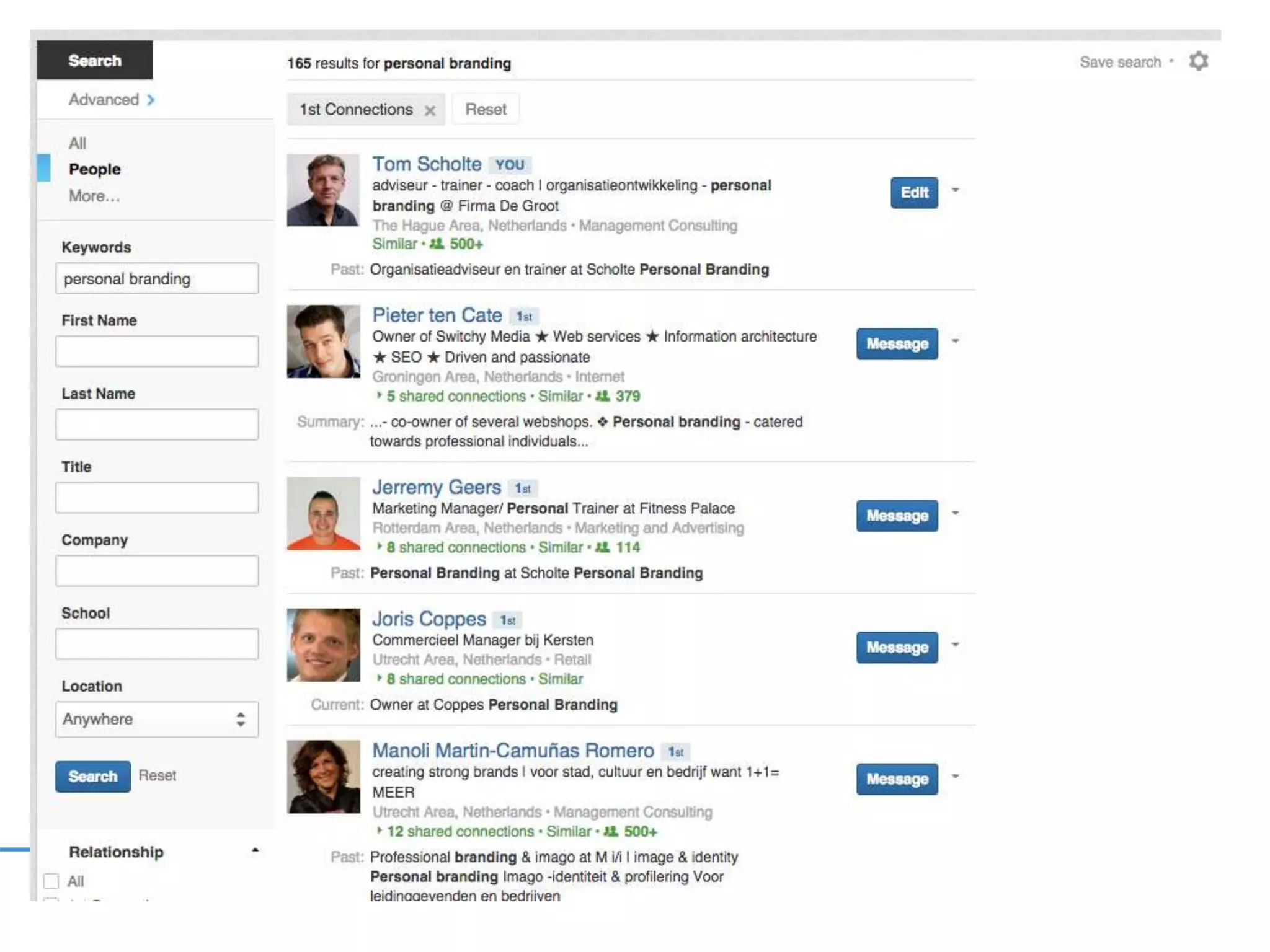Click Jerremy Geers' 114 connections icon

tap(602, 547)
